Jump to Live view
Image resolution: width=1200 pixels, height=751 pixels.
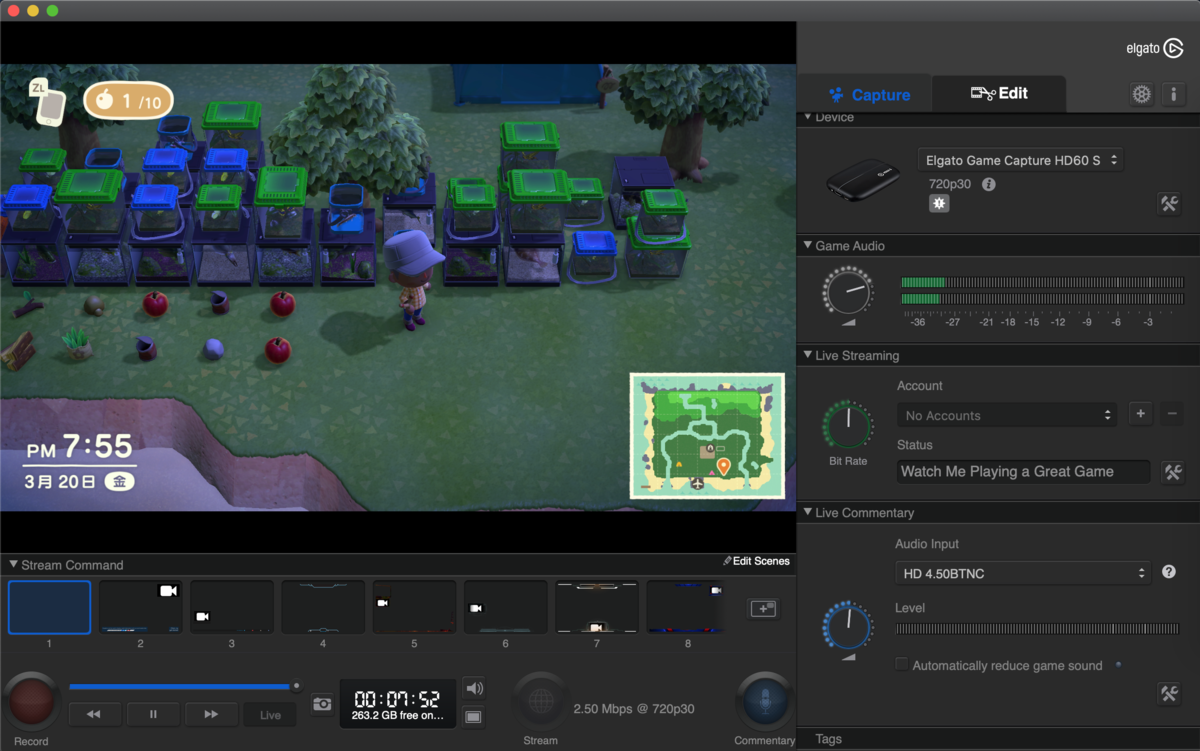[270, 714]
